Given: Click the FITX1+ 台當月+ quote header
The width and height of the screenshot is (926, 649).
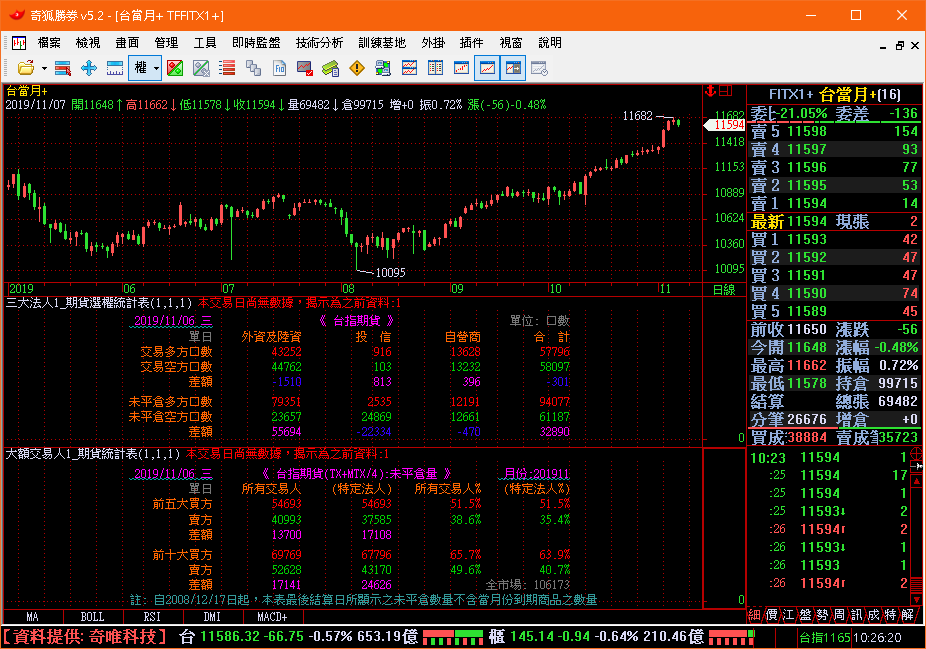Looking at the screenshot, I should 834,94.
